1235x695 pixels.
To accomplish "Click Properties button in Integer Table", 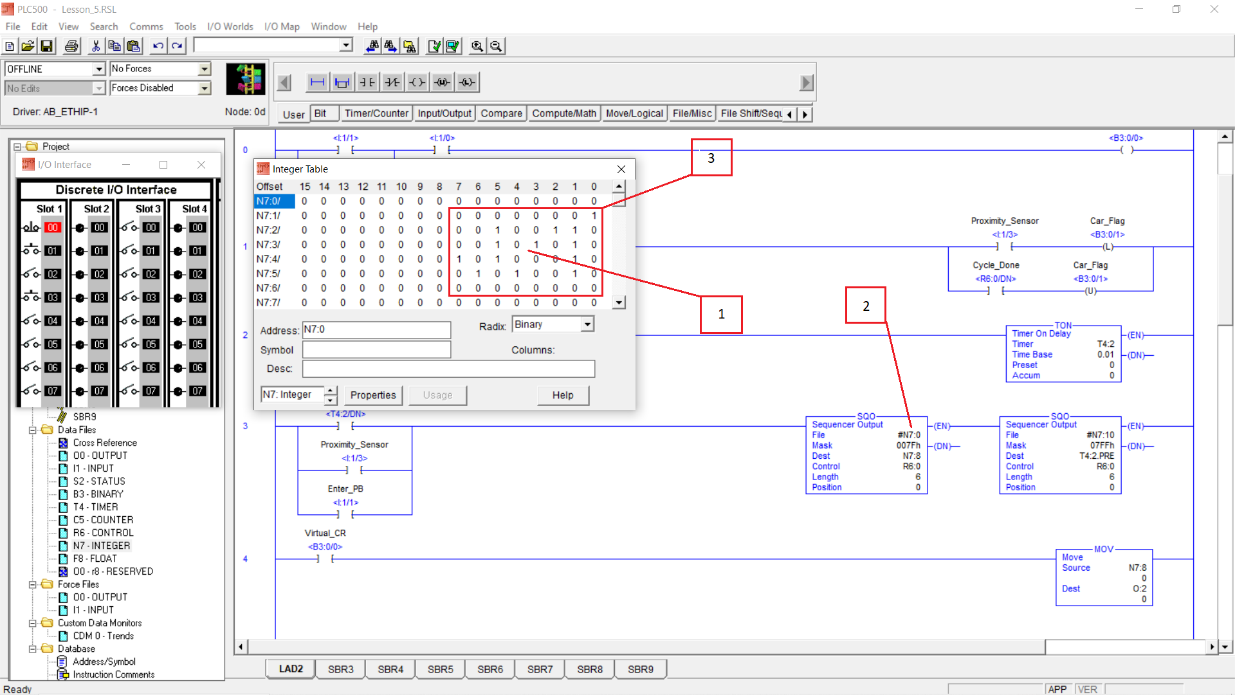I will coord(373,395).
